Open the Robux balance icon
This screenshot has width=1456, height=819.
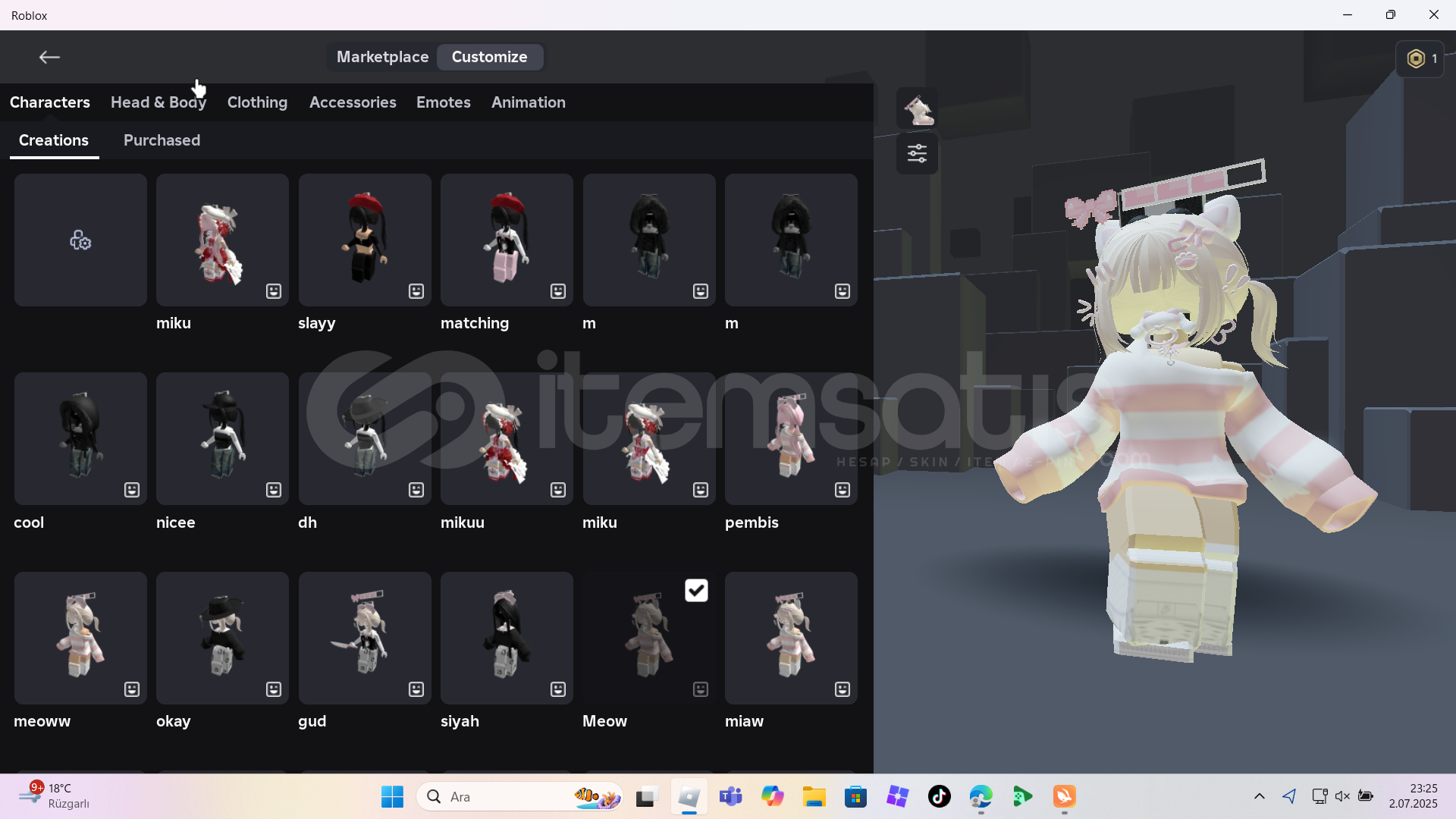click(1420, 58)
